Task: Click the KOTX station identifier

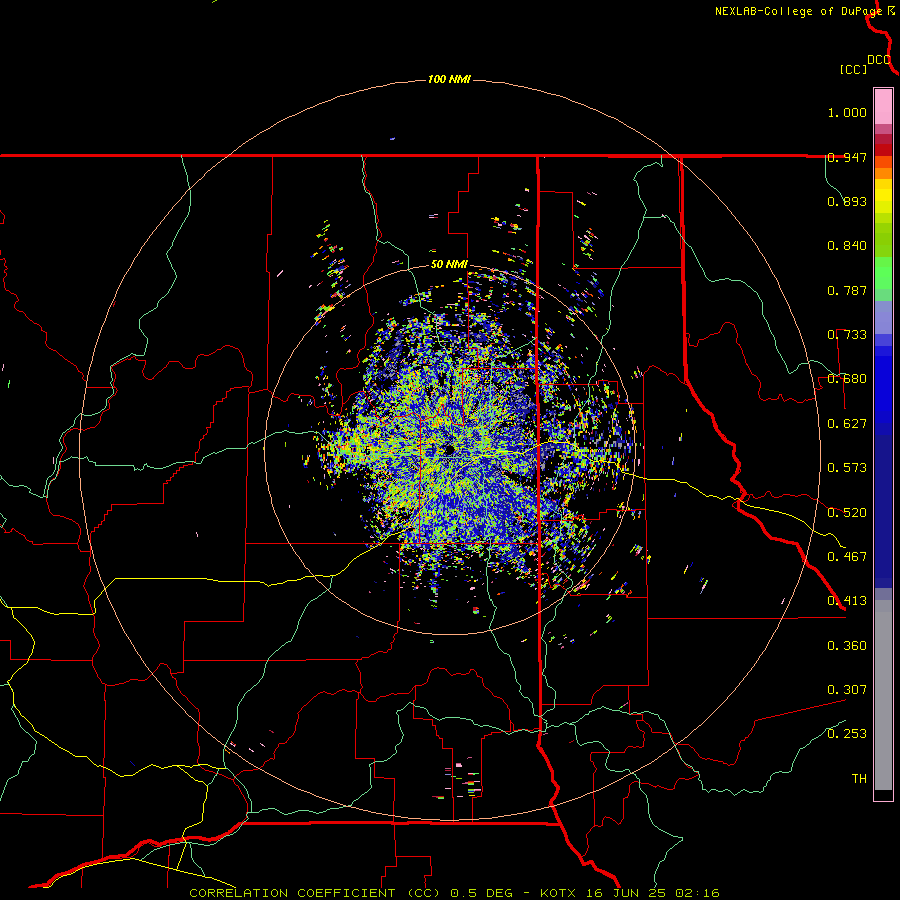Action: point(557,893)
